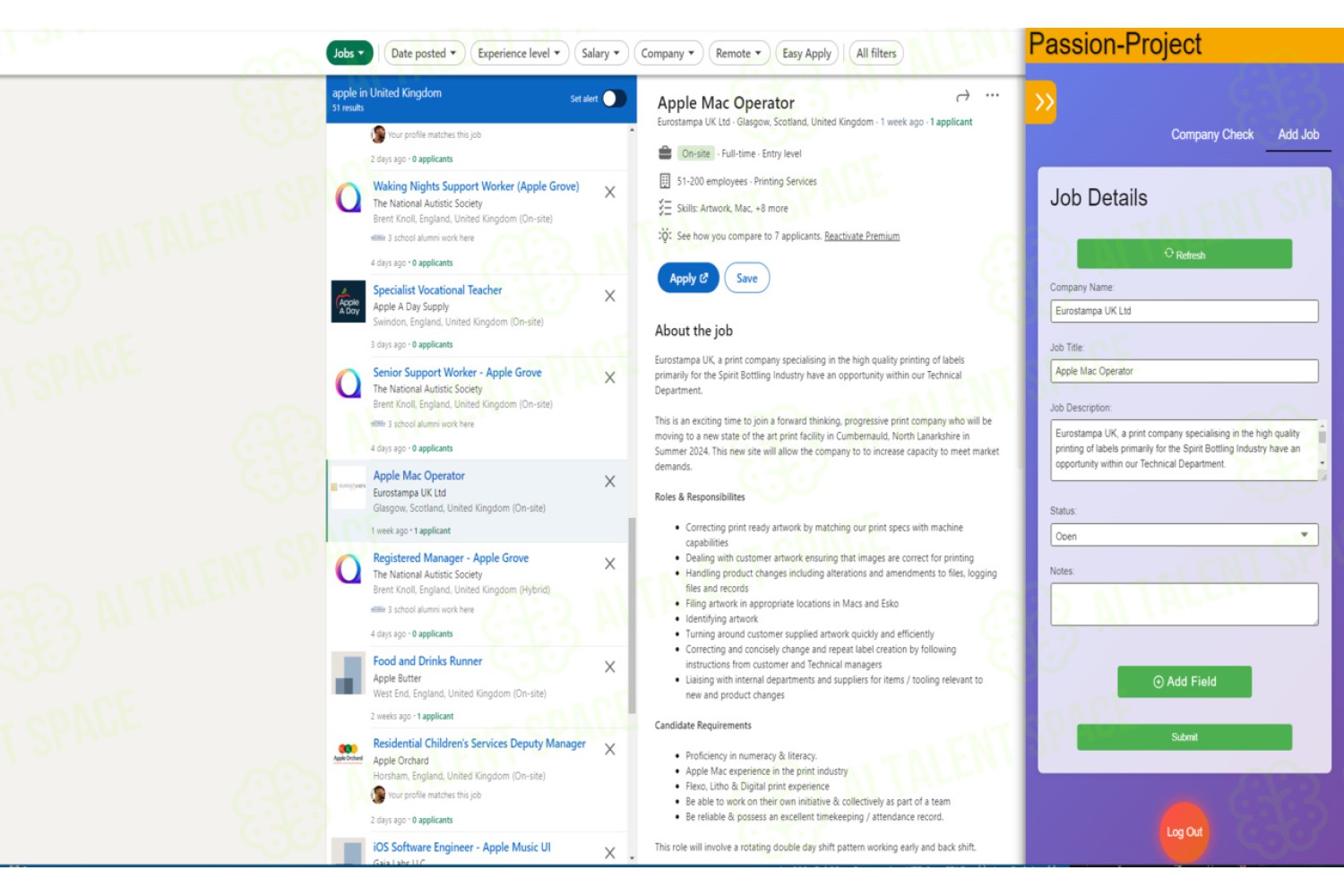Click into the Notes text area
The image size is (1344, 896).
(x=1184, y=605)
